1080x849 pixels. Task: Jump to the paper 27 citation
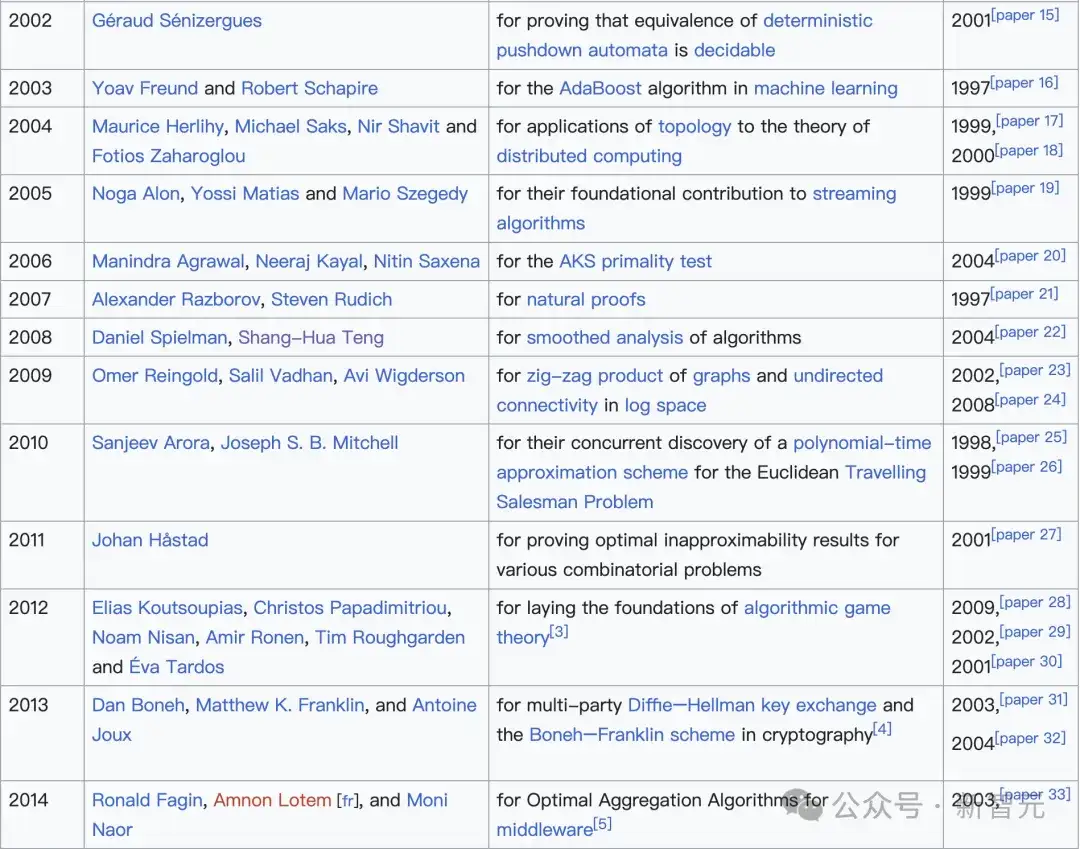pyautogui.click(x=1026, y=535)
